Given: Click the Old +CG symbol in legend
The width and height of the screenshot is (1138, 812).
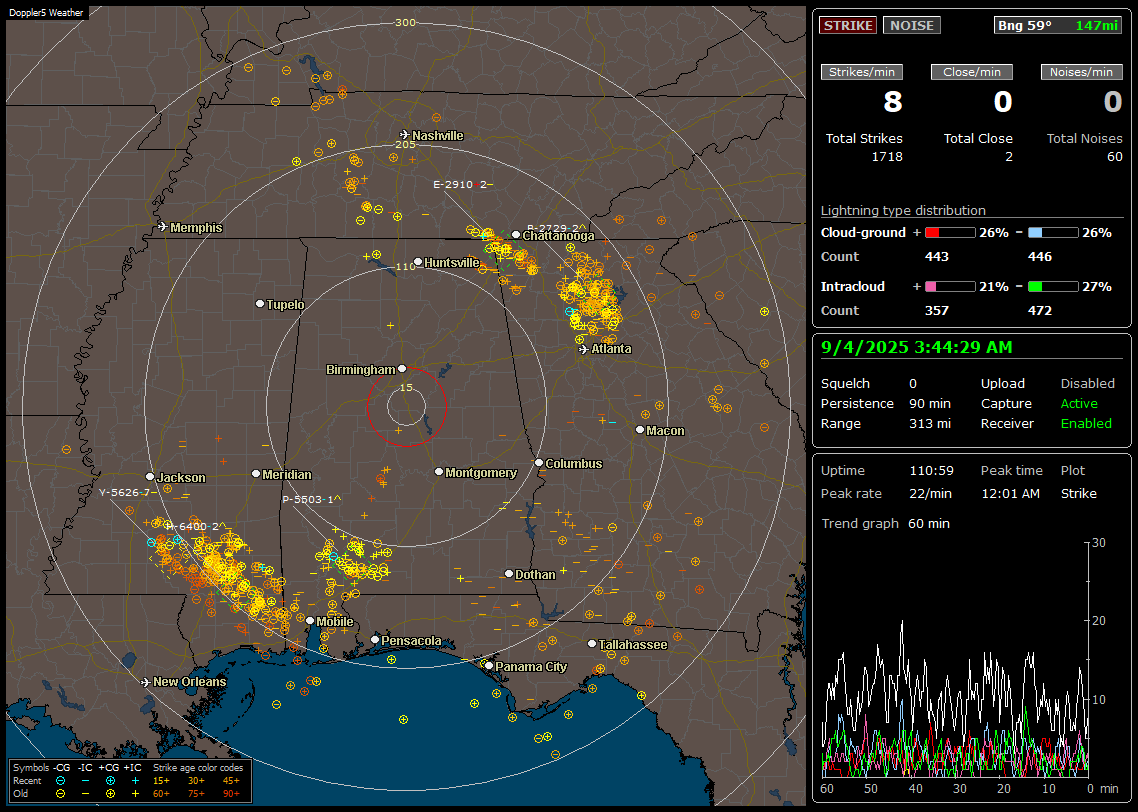Looking at the screenshot, I should (110, 794).
